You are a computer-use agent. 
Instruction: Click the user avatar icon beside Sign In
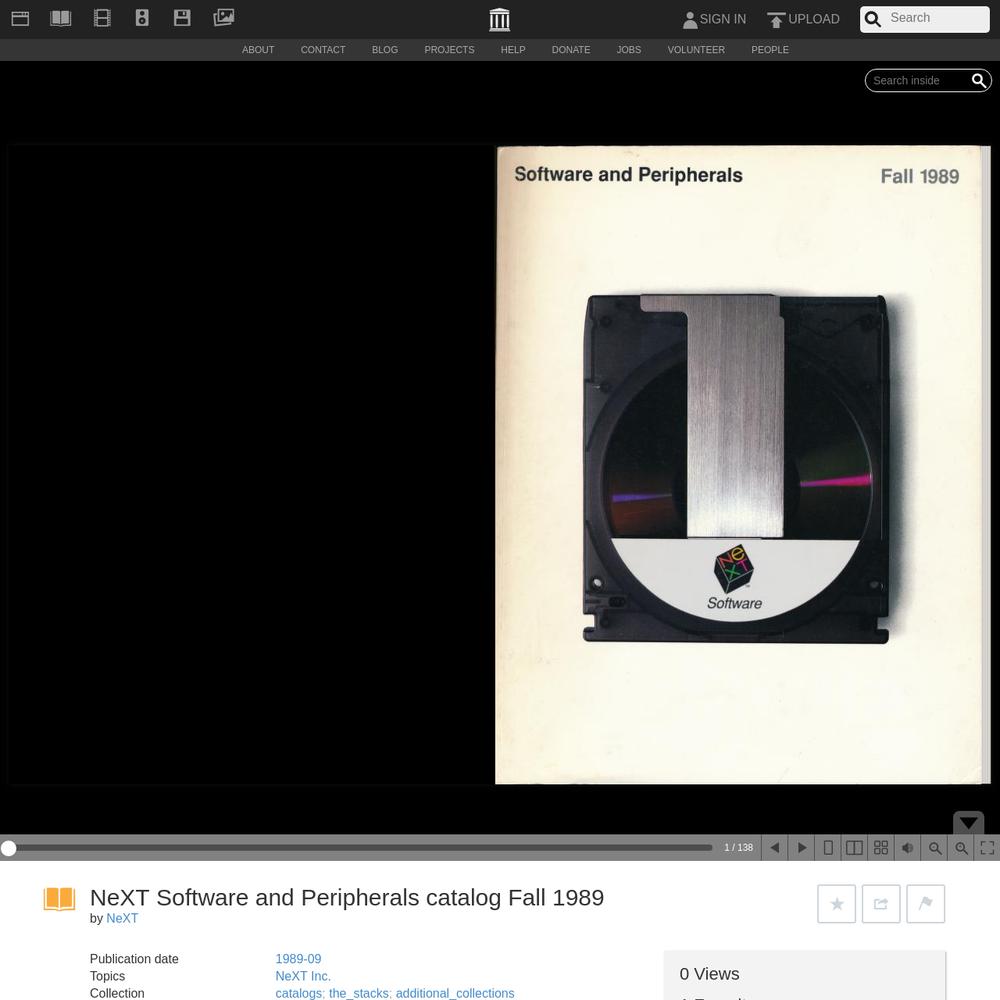pos(689,20)
